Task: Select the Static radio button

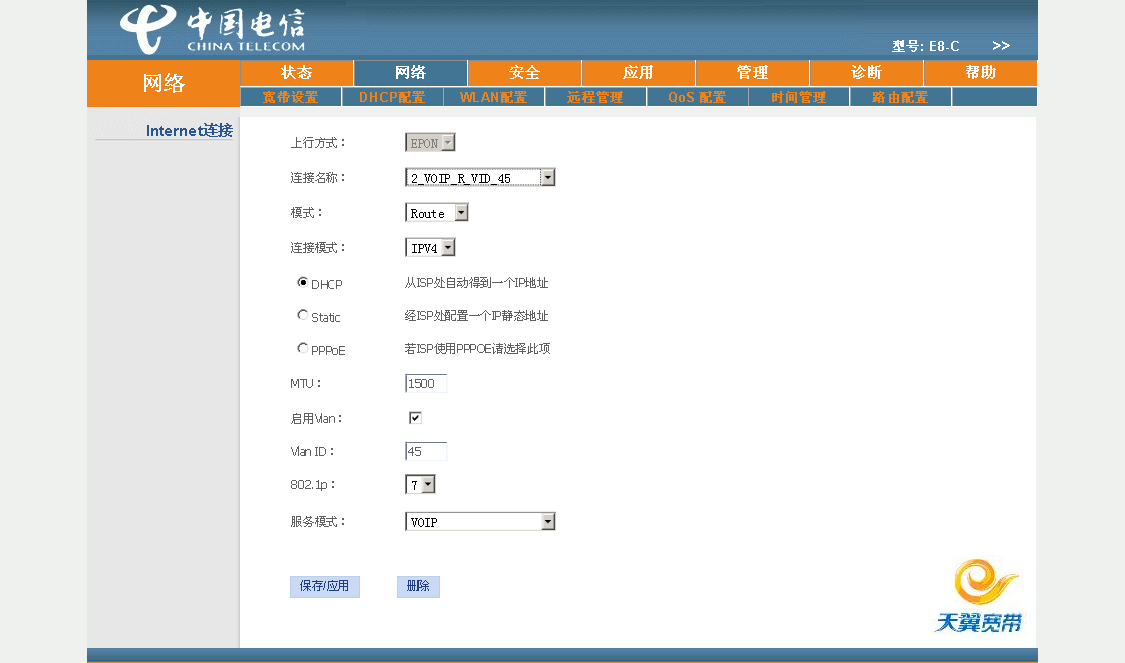Action: coord(303,315)
